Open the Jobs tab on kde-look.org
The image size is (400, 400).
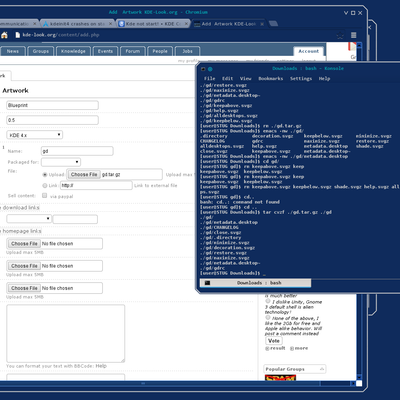(x=187, y=51)
